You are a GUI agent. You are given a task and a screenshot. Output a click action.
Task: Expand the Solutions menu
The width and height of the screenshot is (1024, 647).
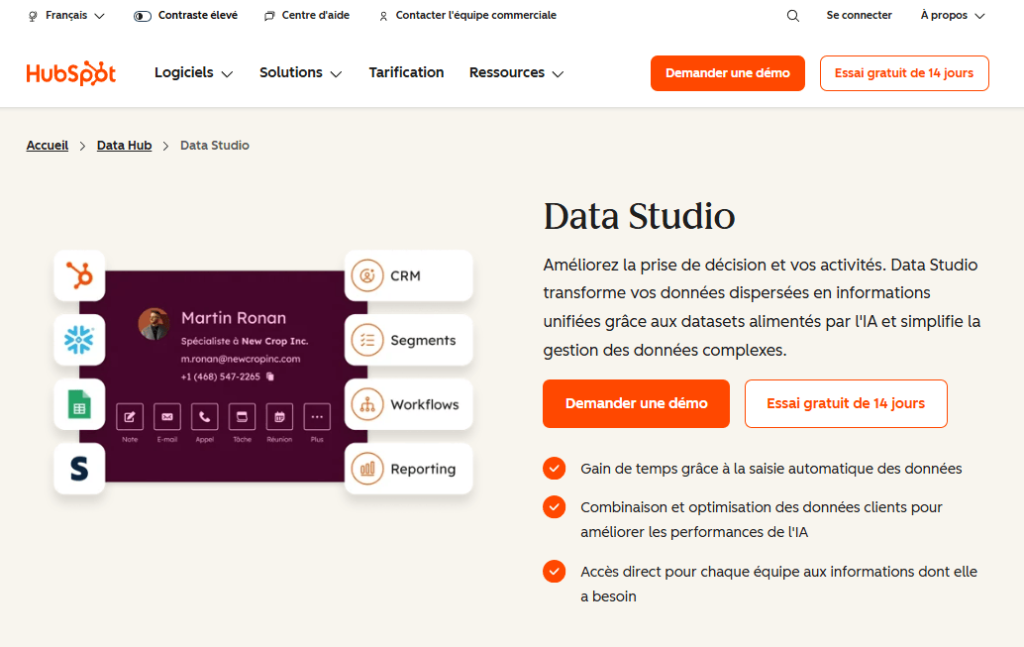(300, 72)
